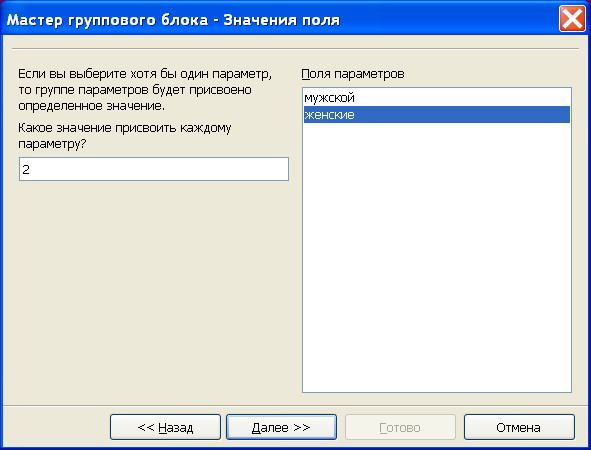Close the Мастер группового блока dialog
591x450 pixels.
pyautogui.click(x=572, y=18)
